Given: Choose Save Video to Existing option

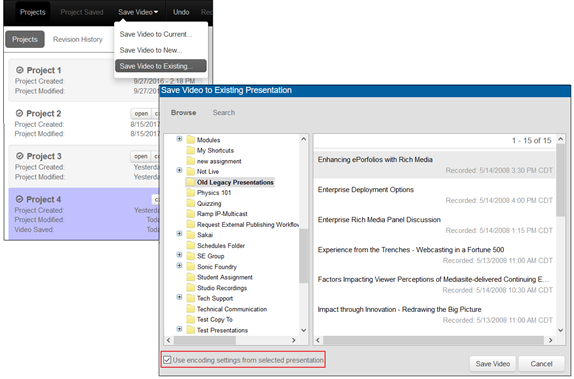Looking at the screenshot, I should tap(161, 66).
